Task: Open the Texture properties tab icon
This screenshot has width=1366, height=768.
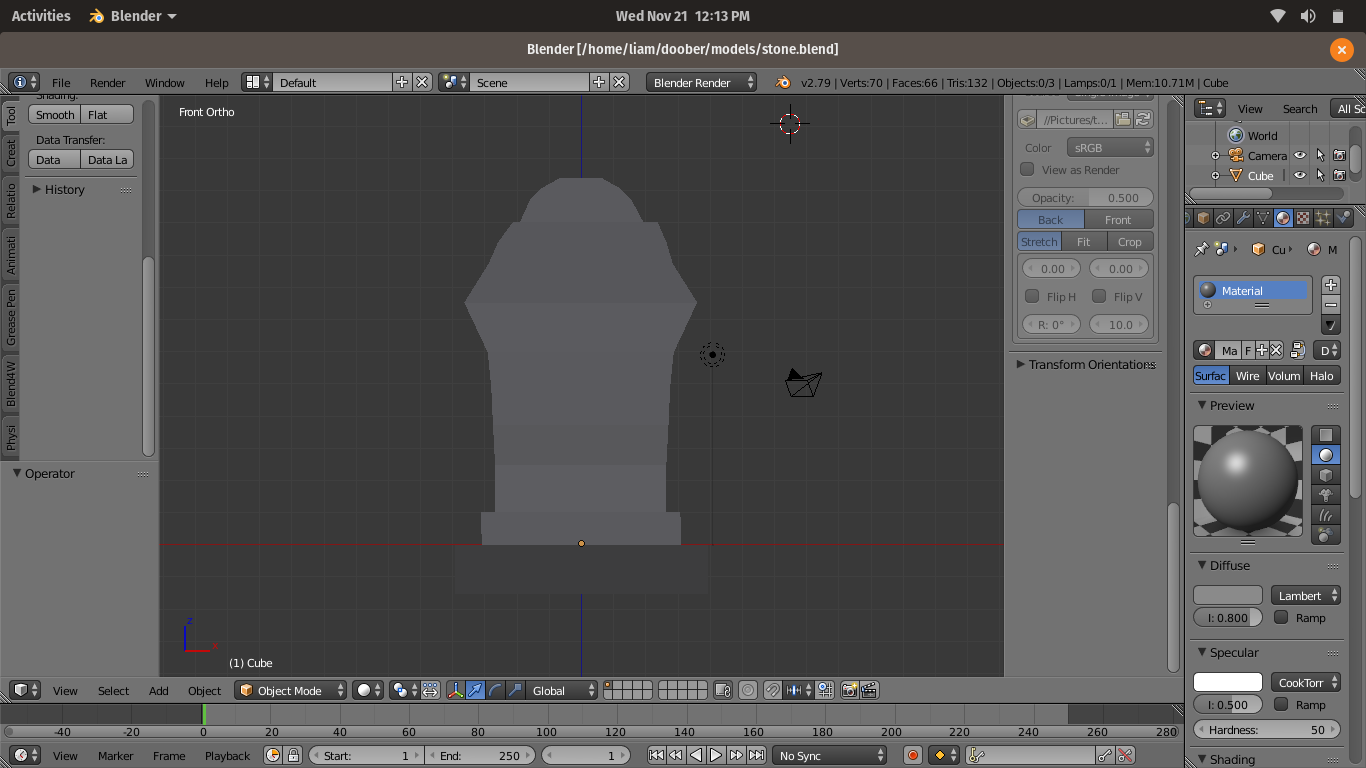Action: pos(1303,218)
